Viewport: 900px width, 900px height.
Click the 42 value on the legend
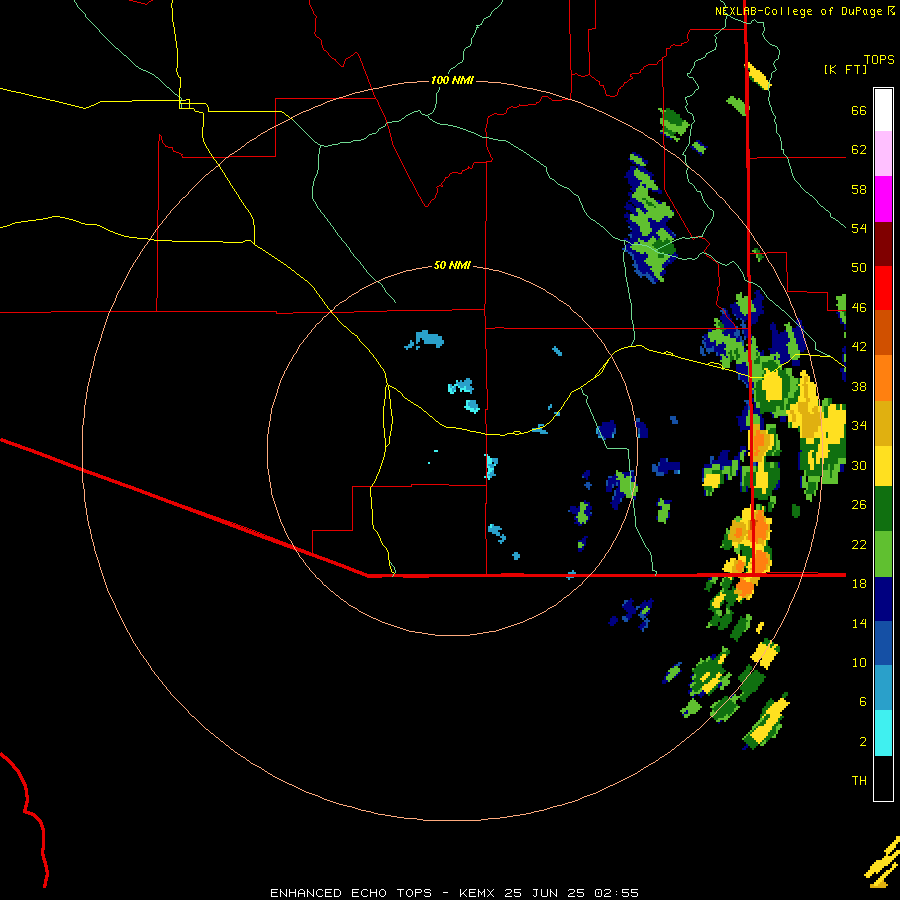[859, 347]
